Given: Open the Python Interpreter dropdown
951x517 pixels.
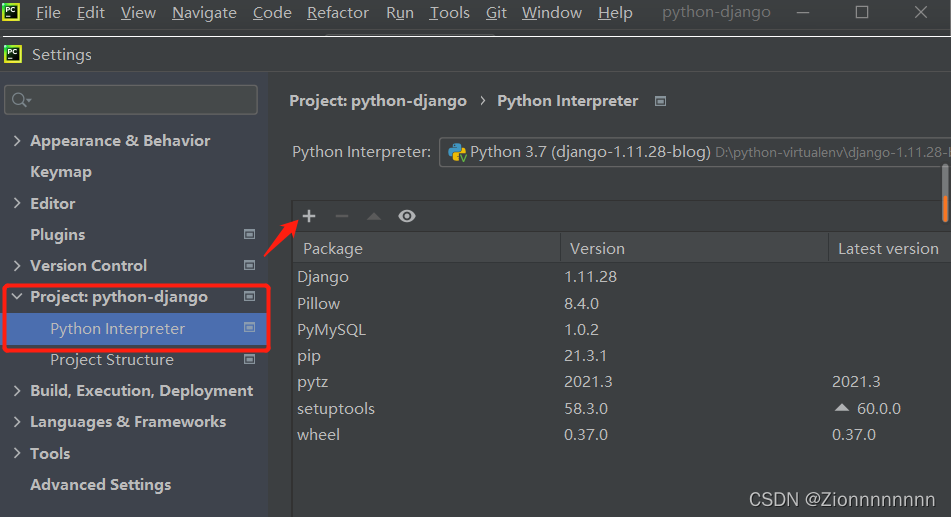Looking at the screenshot, I should coord(694,152).
